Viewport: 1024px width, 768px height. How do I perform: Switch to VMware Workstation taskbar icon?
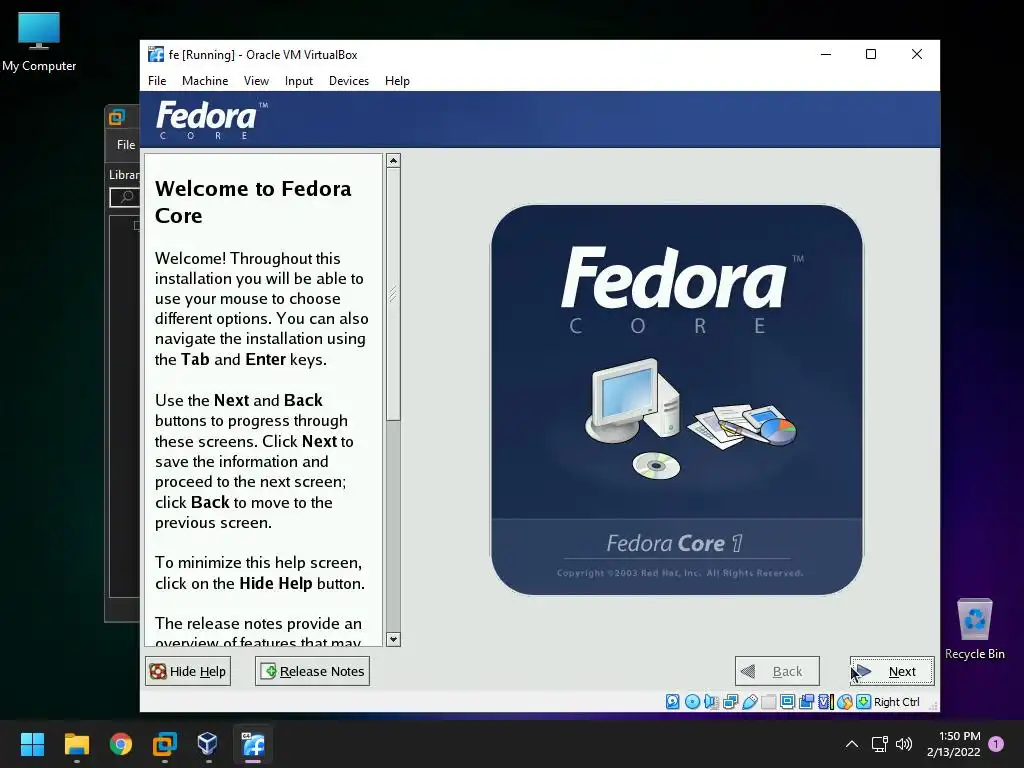tap(165, 744)
